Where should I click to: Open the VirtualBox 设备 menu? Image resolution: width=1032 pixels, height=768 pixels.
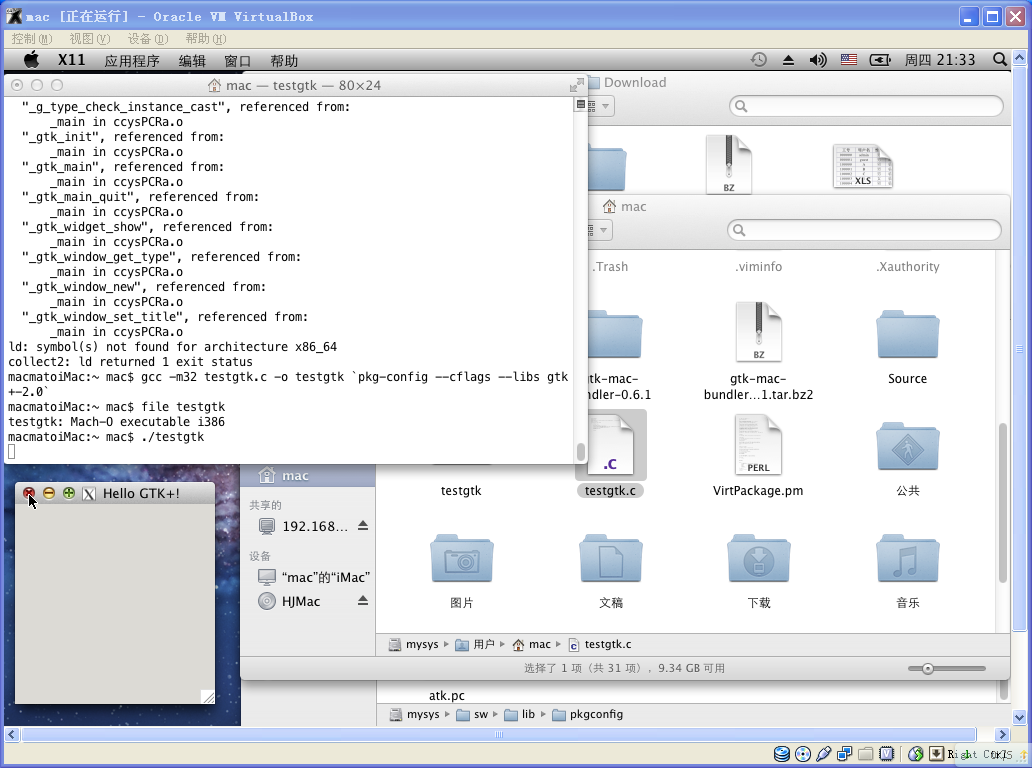(x=146, y=38)
